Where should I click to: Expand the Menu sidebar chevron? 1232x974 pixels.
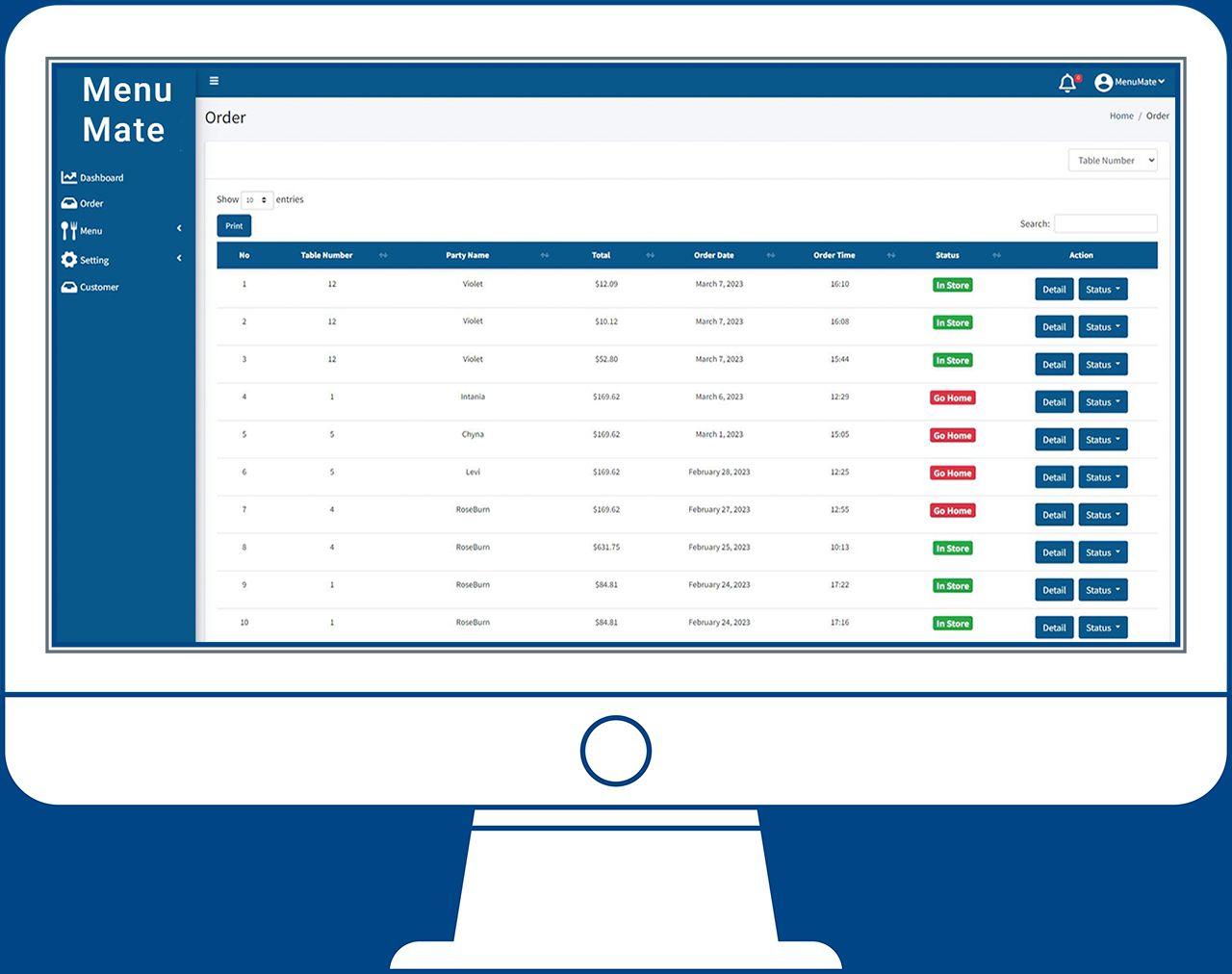pyautogui.click(x=179, y=228)
